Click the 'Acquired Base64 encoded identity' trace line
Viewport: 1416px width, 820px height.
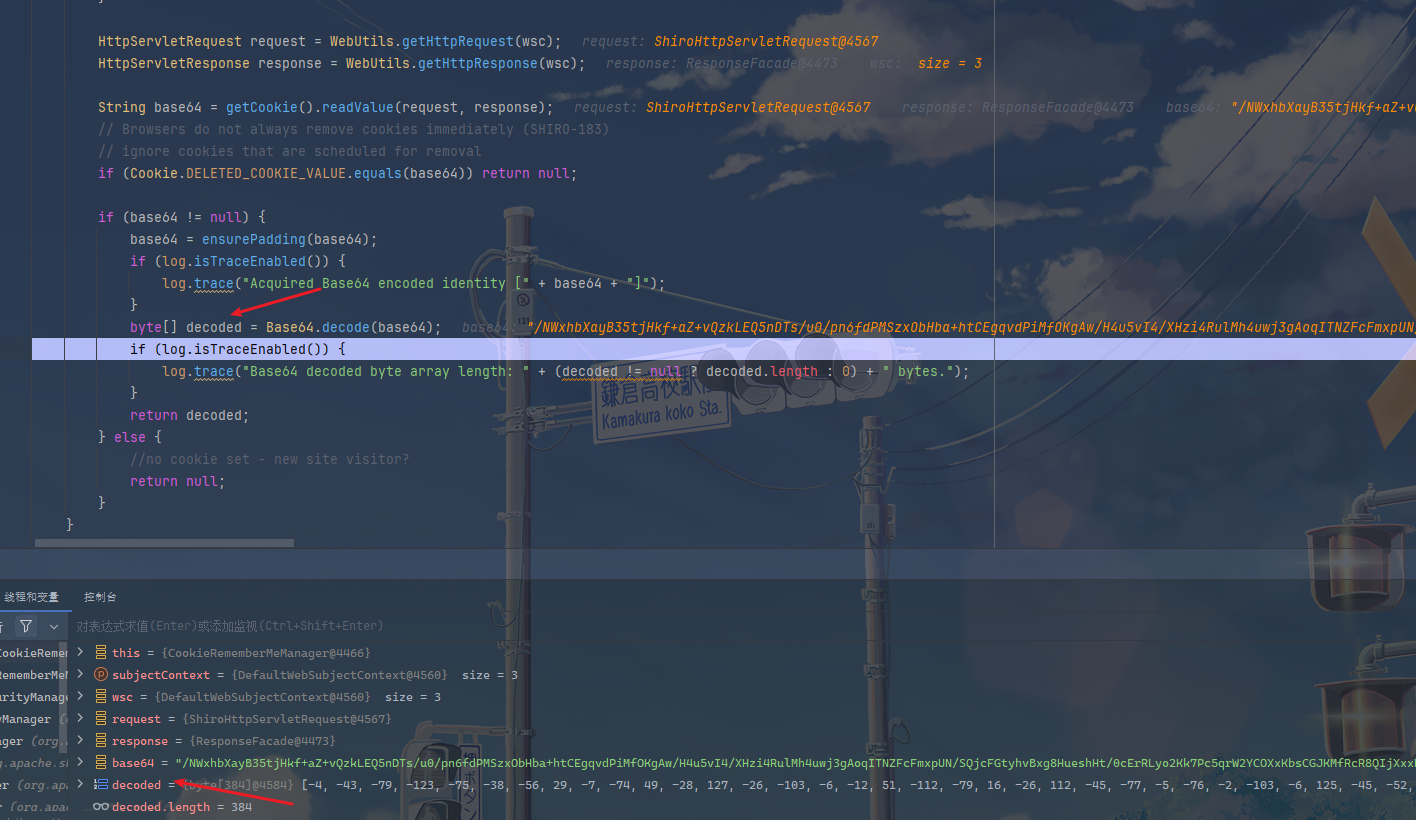click(413, 283)
